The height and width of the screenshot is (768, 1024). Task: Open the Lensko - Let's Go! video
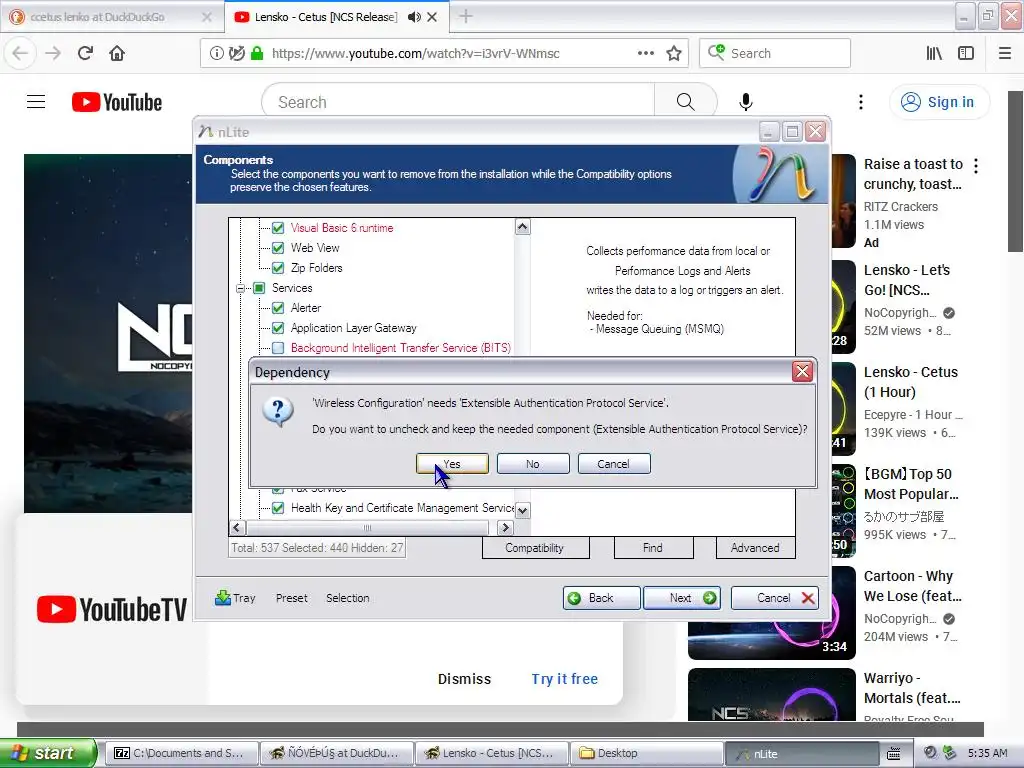[907, 280]
